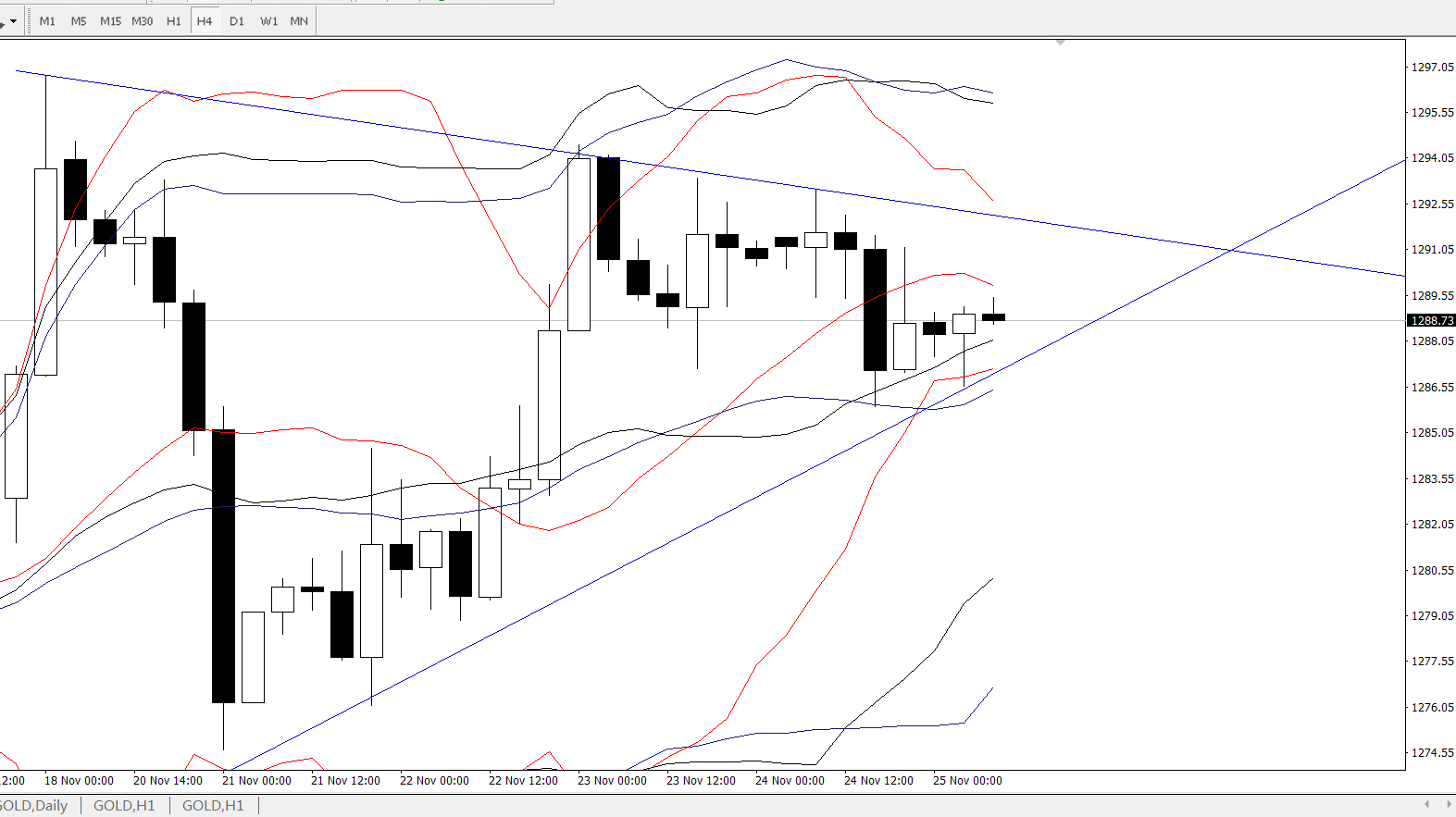Choose the M30 timeframe

coord(142,20)
